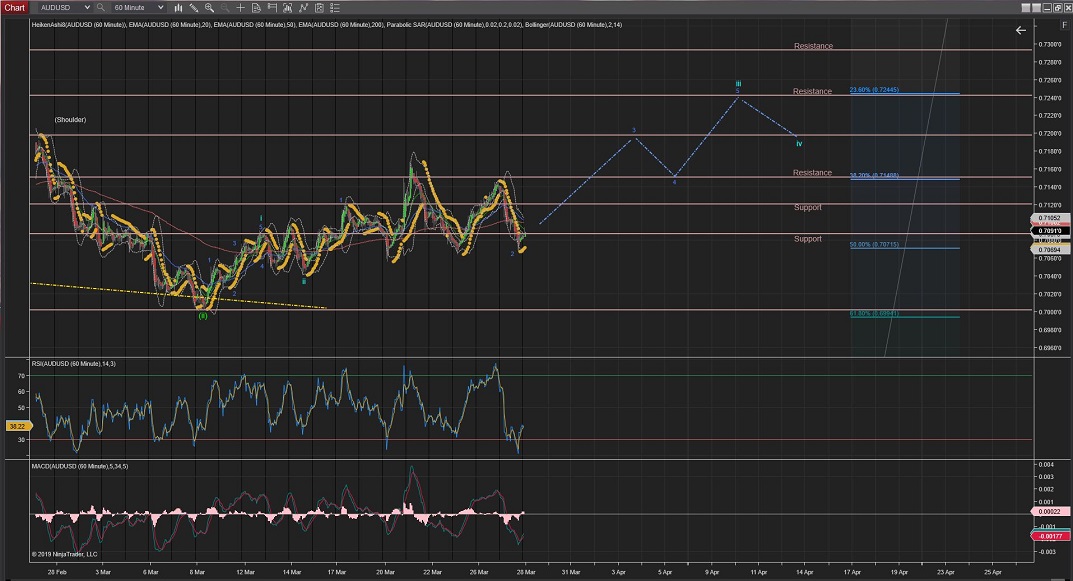Select the Chart tab label
This screenshot has height=581, width=1073.
click(14, 7)
